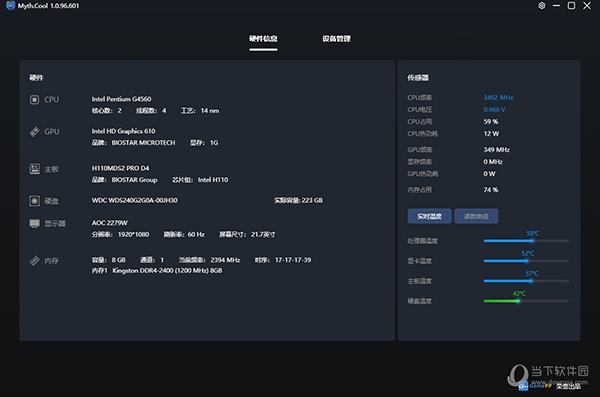The height and width of the screenshot is (397, 600).
Task: Click the BIOSTAR MICROTECH brand text
Action: [143, 143]
